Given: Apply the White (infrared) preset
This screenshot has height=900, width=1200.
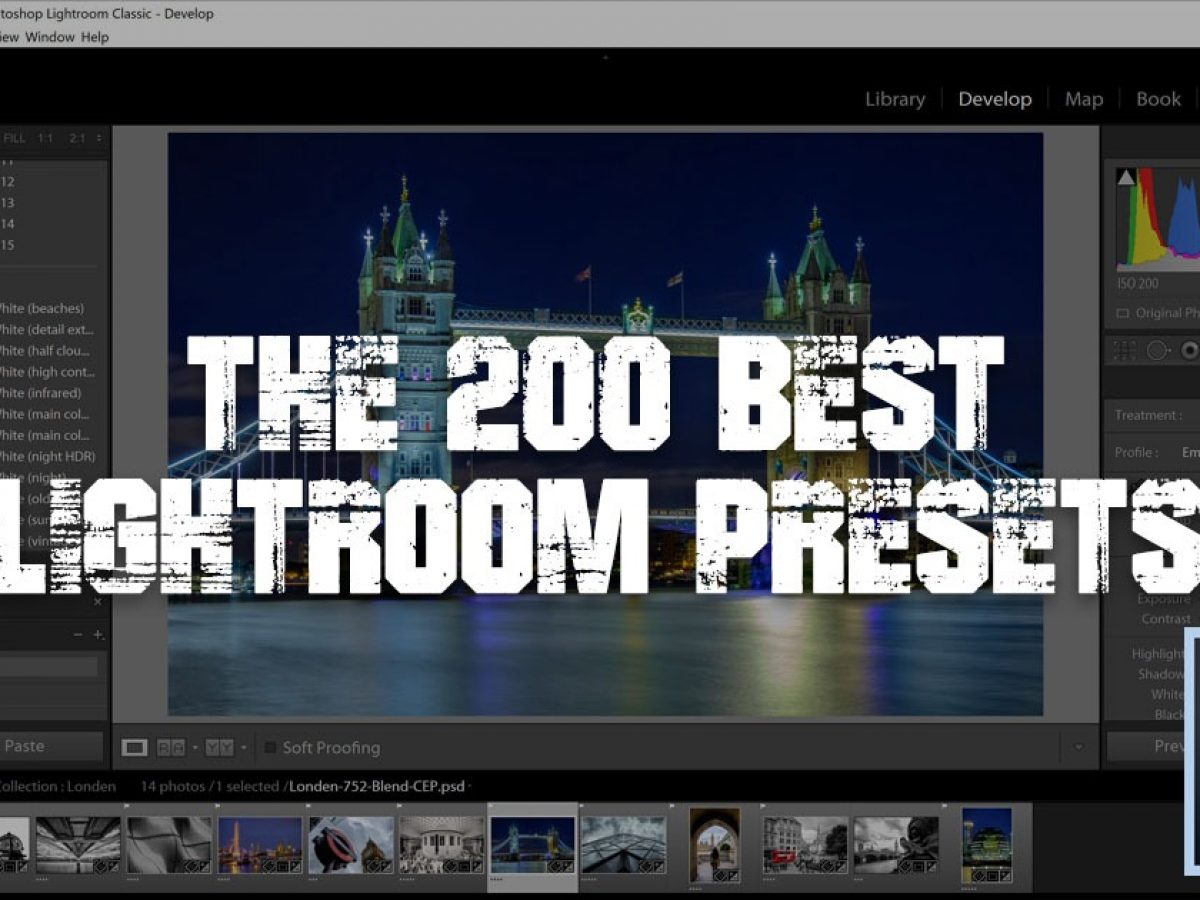Looking at the screenshot, I should 42,393.
